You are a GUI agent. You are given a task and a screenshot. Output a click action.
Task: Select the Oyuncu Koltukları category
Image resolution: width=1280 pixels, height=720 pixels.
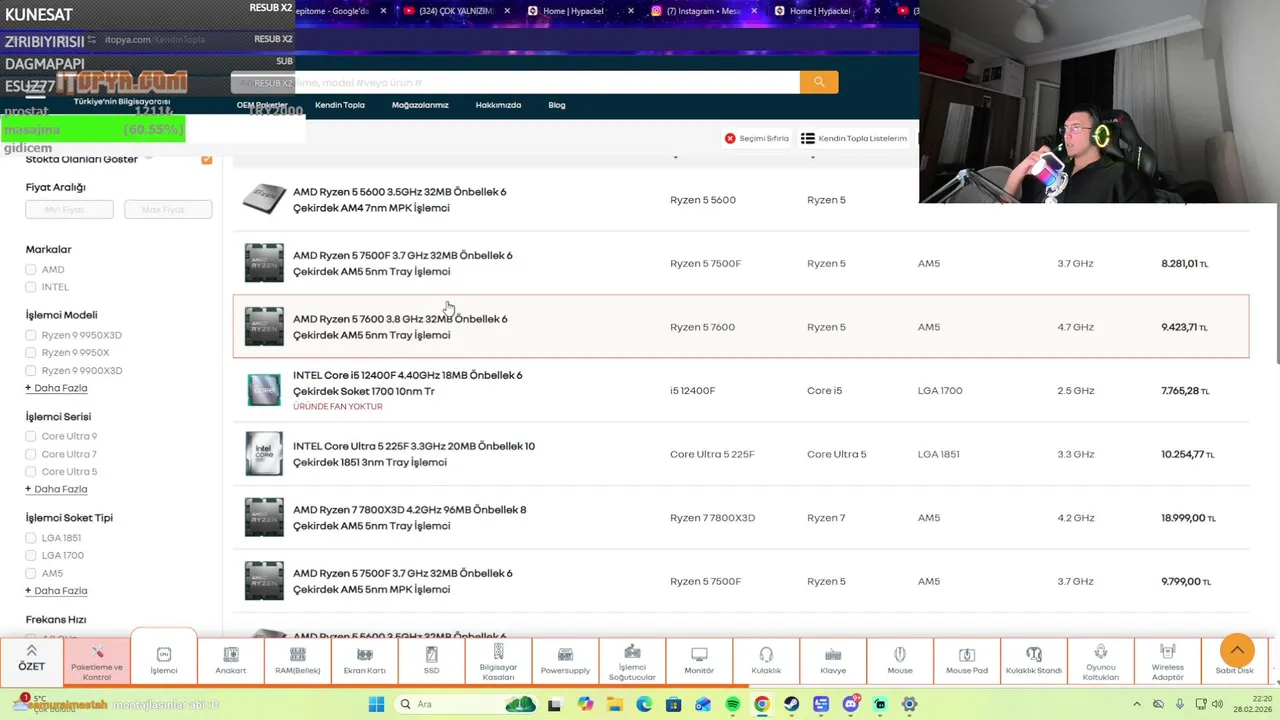point(1101,660)
